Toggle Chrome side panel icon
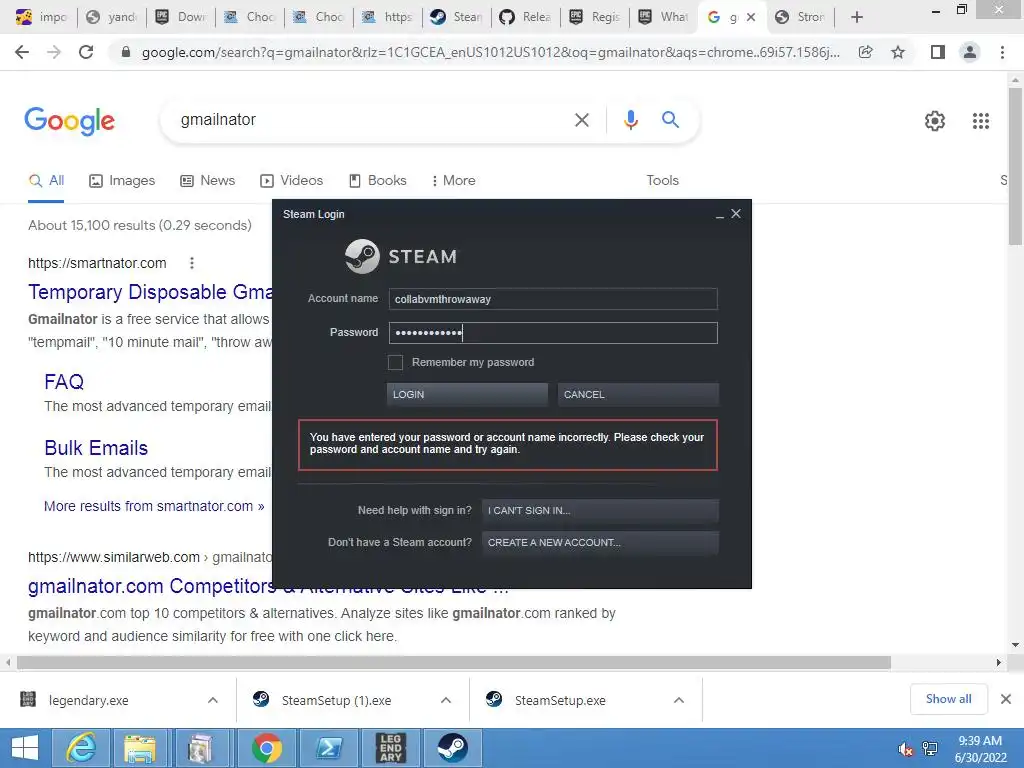 (938, 52)
